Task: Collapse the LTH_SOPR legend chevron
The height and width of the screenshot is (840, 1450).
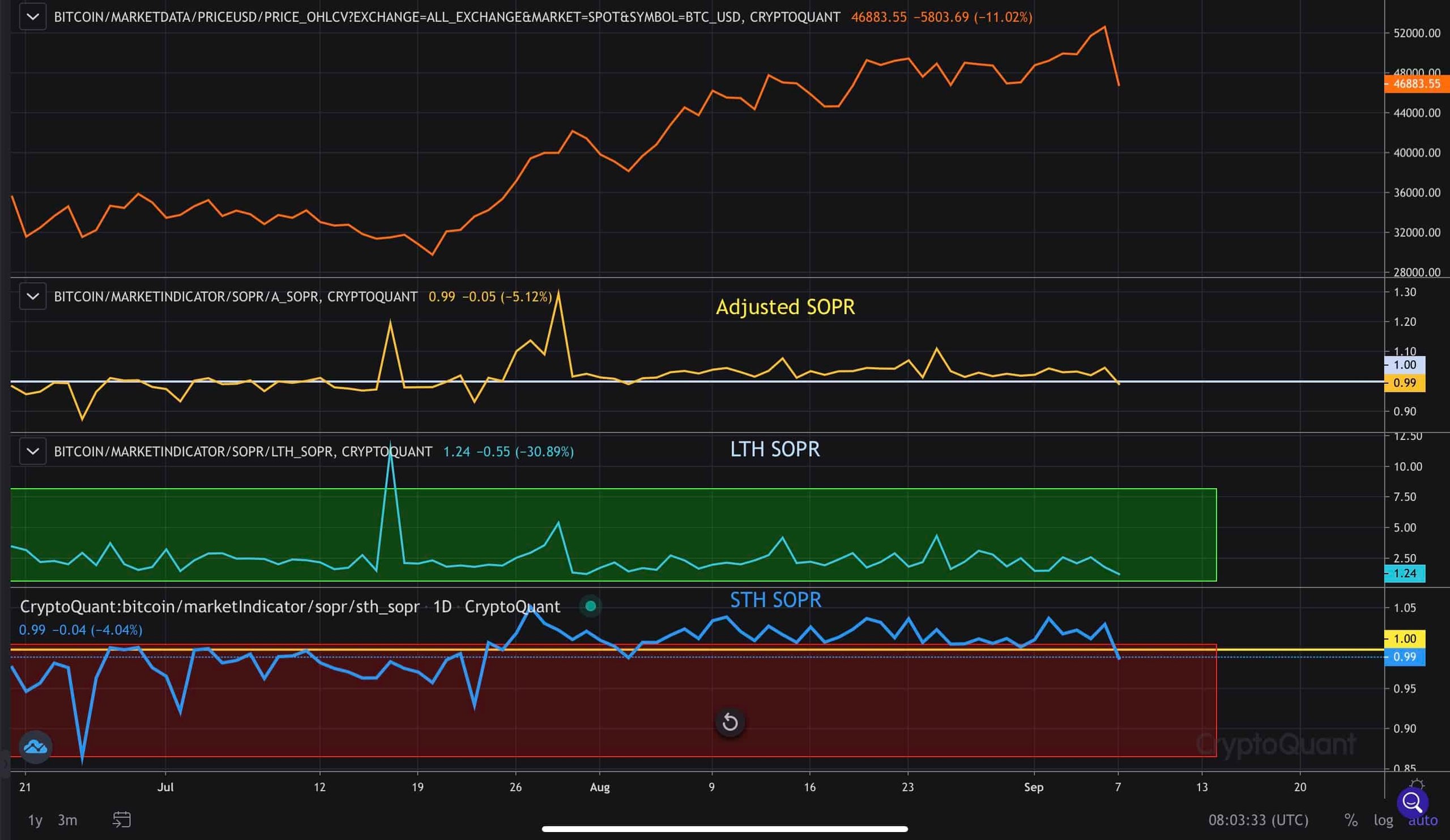Action: [x=33, y=451]
